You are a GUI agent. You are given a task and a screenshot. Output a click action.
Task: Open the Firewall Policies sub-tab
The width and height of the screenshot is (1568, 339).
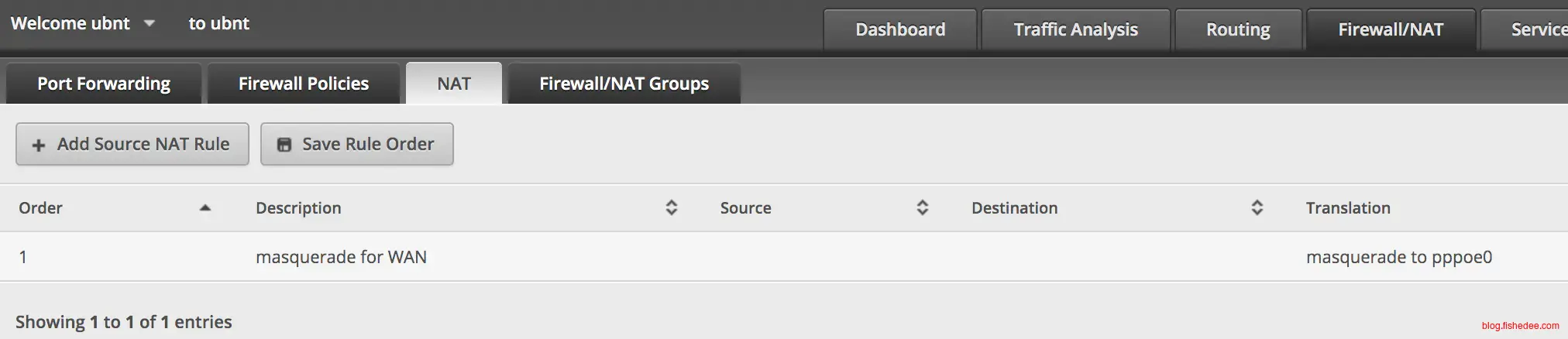click(304, 84)
